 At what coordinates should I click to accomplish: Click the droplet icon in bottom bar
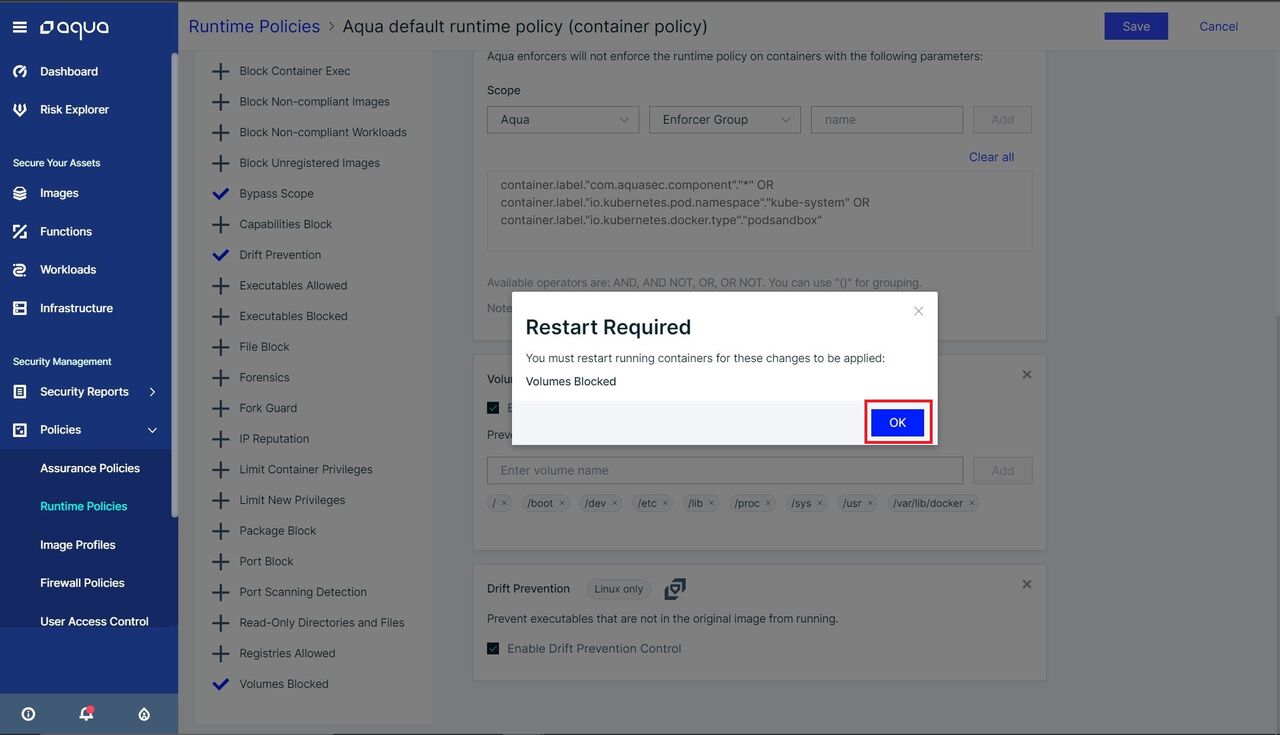pos(144,714)
